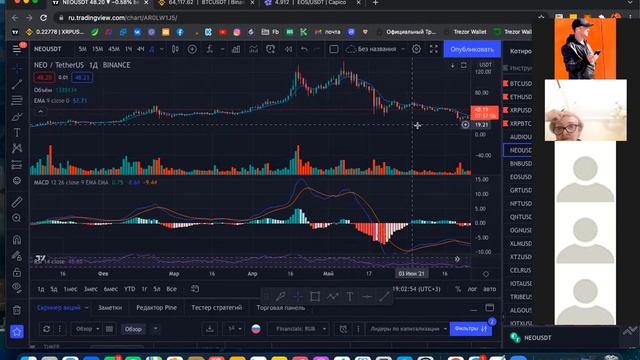Export screener data with download icon
640x360 pixels.
point(210,329)
